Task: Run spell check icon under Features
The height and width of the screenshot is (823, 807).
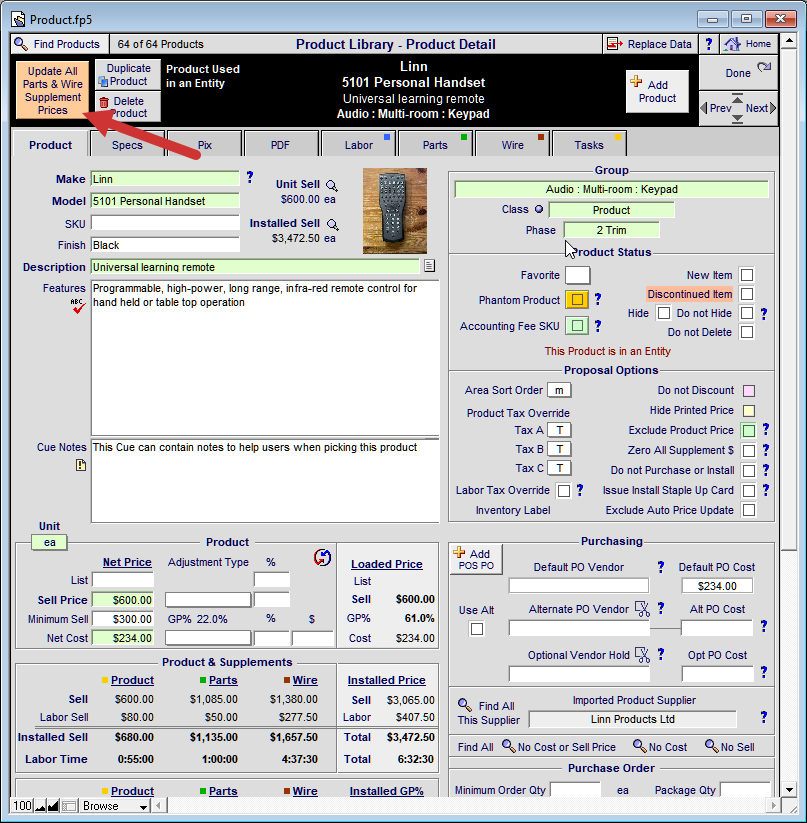Action: (78, 305)
